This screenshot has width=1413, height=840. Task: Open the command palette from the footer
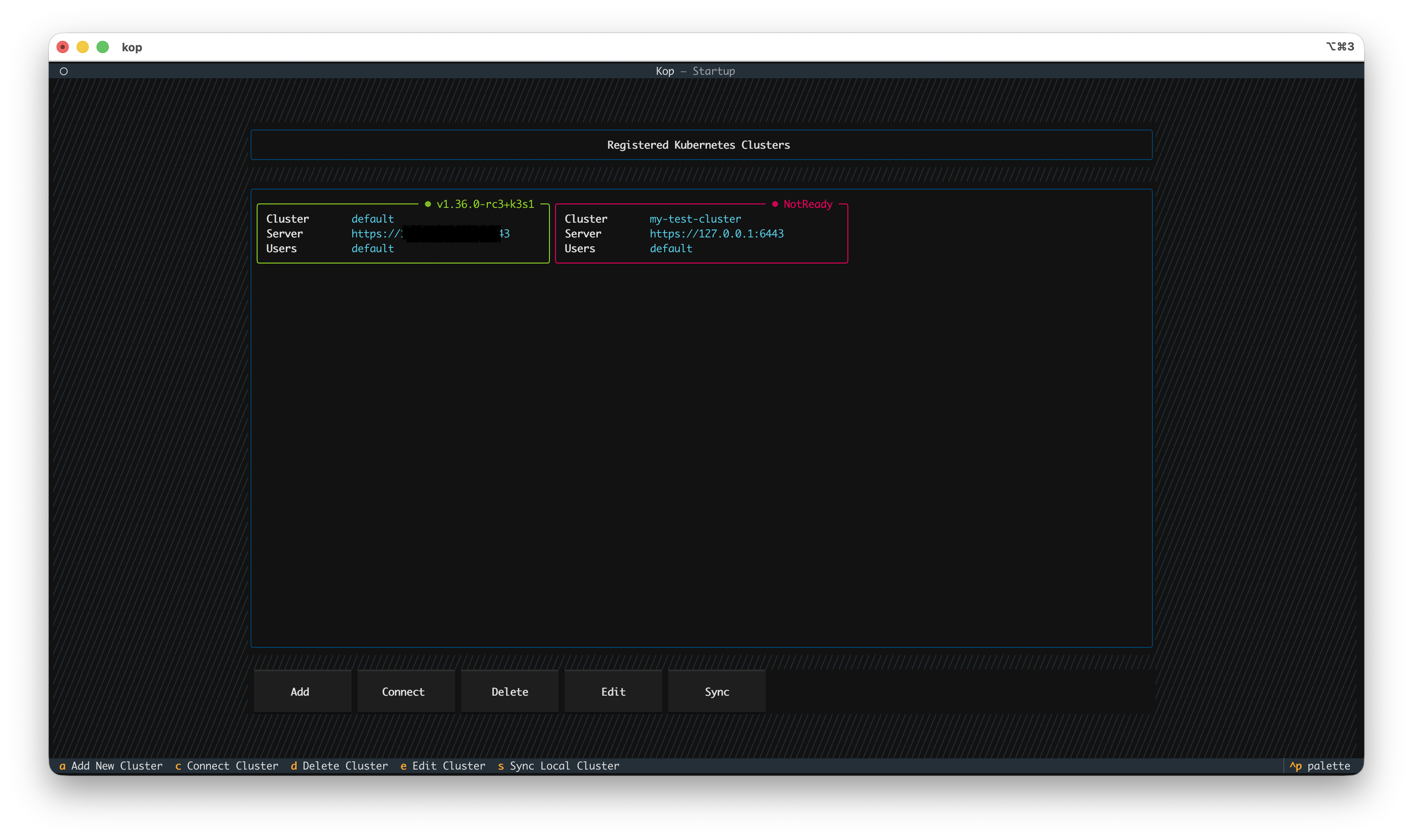tap(1319, 766)
